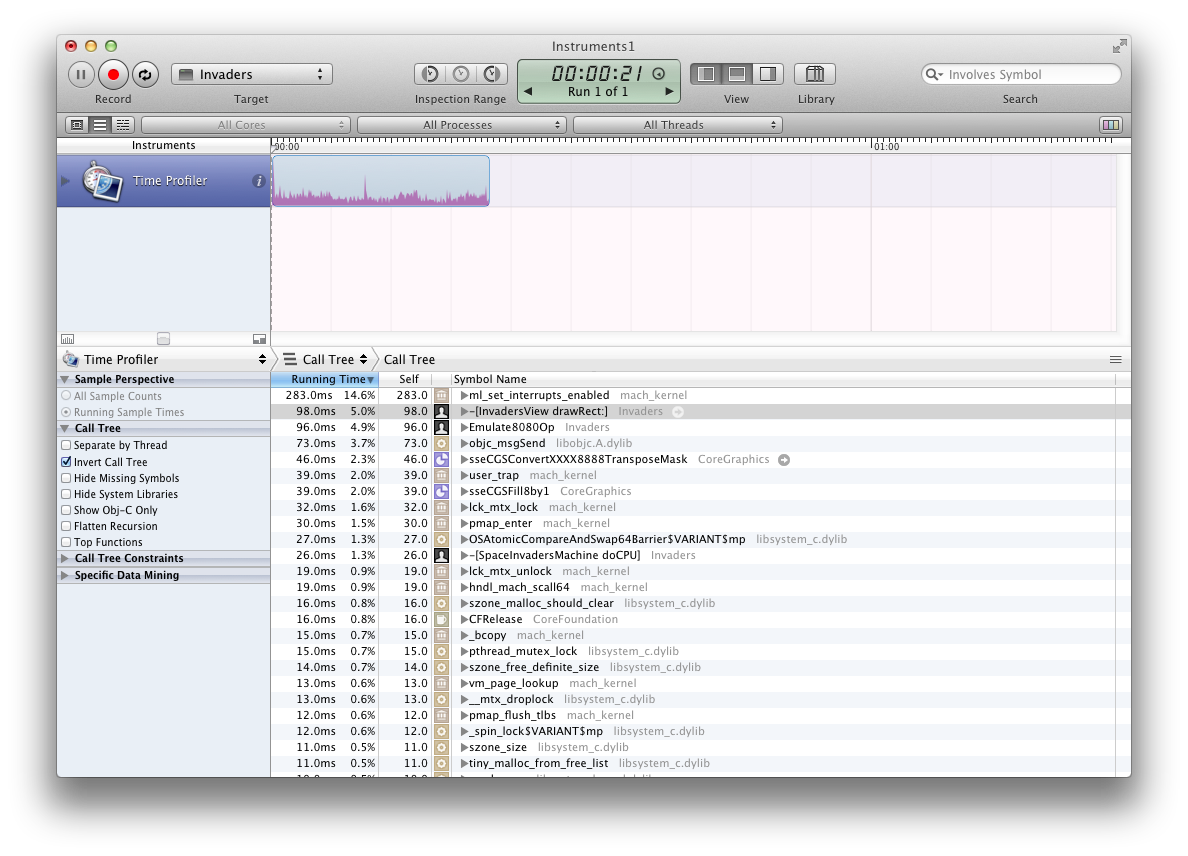The image size is (1188, 856).
Task: Uncheck Invert Call Tree
Action: click(67, 461)
